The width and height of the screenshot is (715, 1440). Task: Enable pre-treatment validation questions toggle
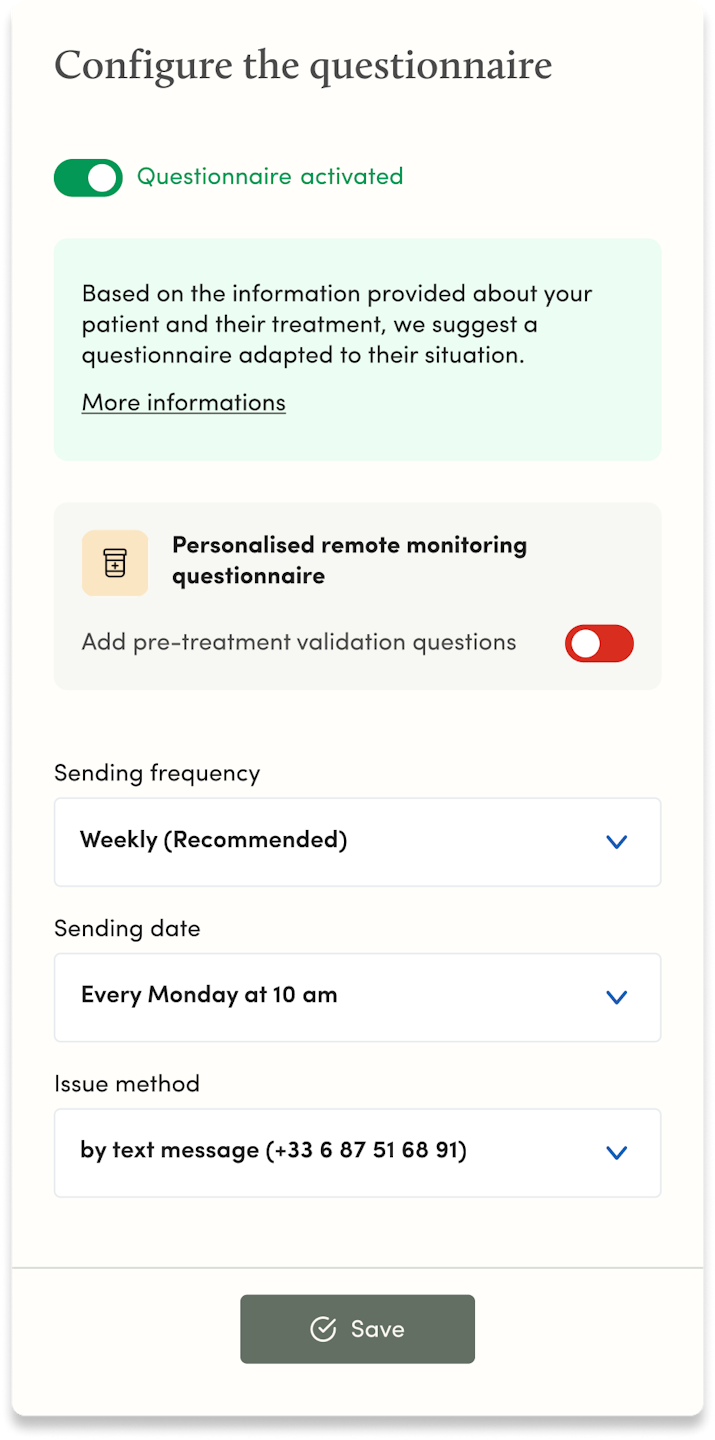pos(599,643)
